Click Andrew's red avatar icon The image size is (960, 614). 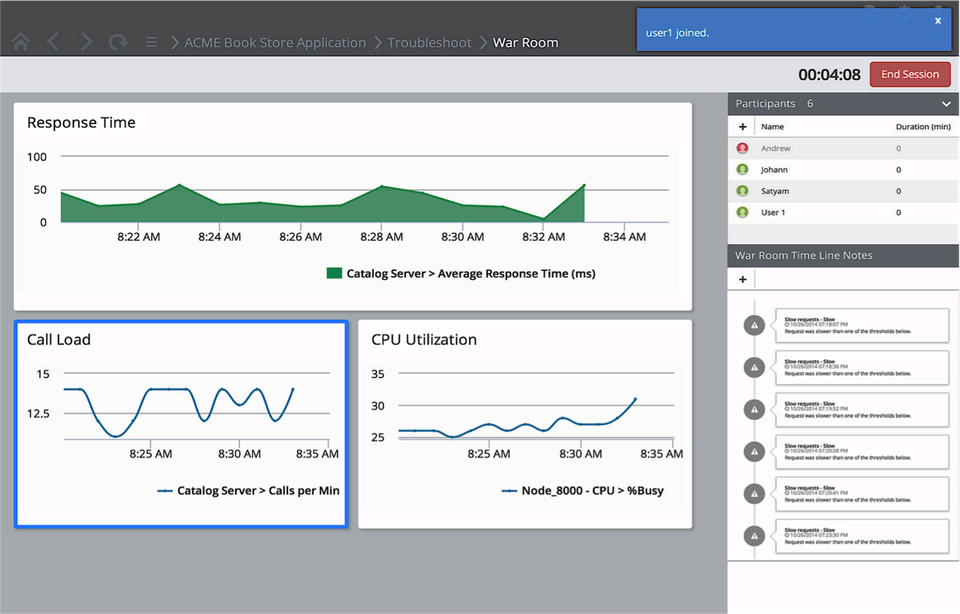coord(743,148)
